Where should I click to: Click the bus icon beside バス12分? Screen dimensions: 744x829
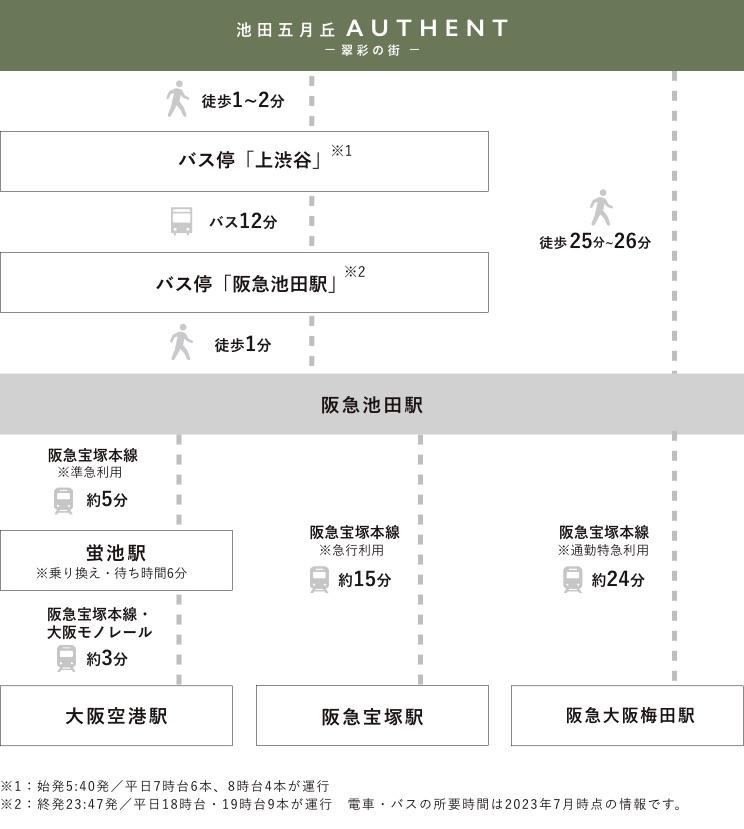coord(181,221)
